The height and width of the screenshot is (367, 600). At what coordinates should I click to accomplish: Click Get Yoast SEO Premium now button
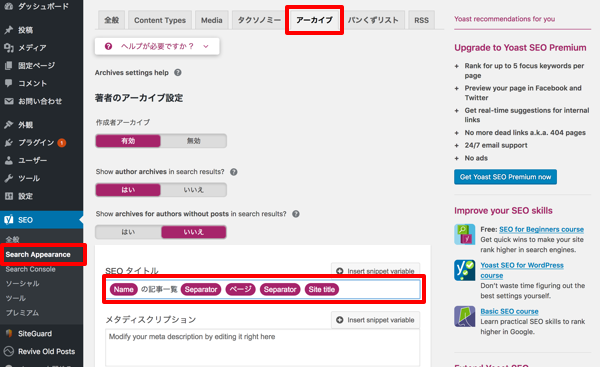tap(505, 177)
